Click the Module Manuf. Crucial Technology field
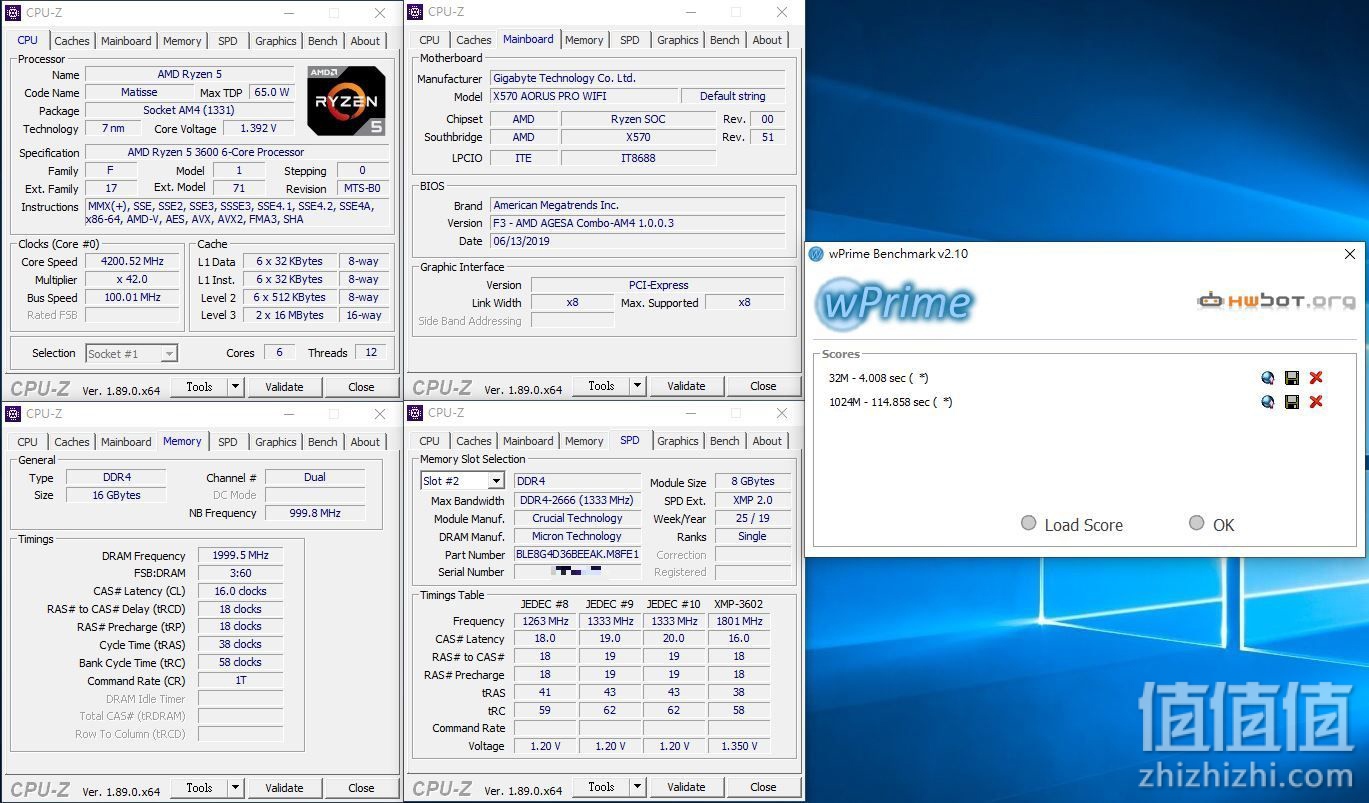Image resolution: width=1369 pixels, height=803 pixels. (577, 518)
